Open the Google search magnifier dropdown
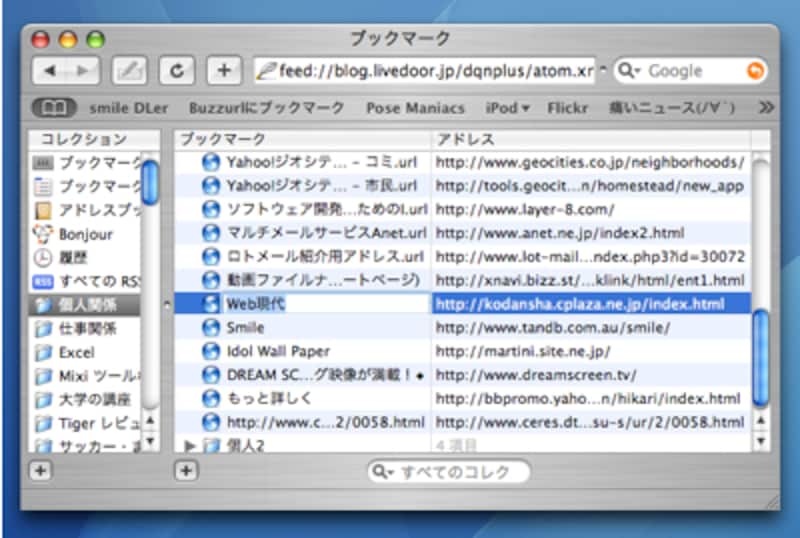The height and width of the screenshot is (538, 800). click(629, 70)
